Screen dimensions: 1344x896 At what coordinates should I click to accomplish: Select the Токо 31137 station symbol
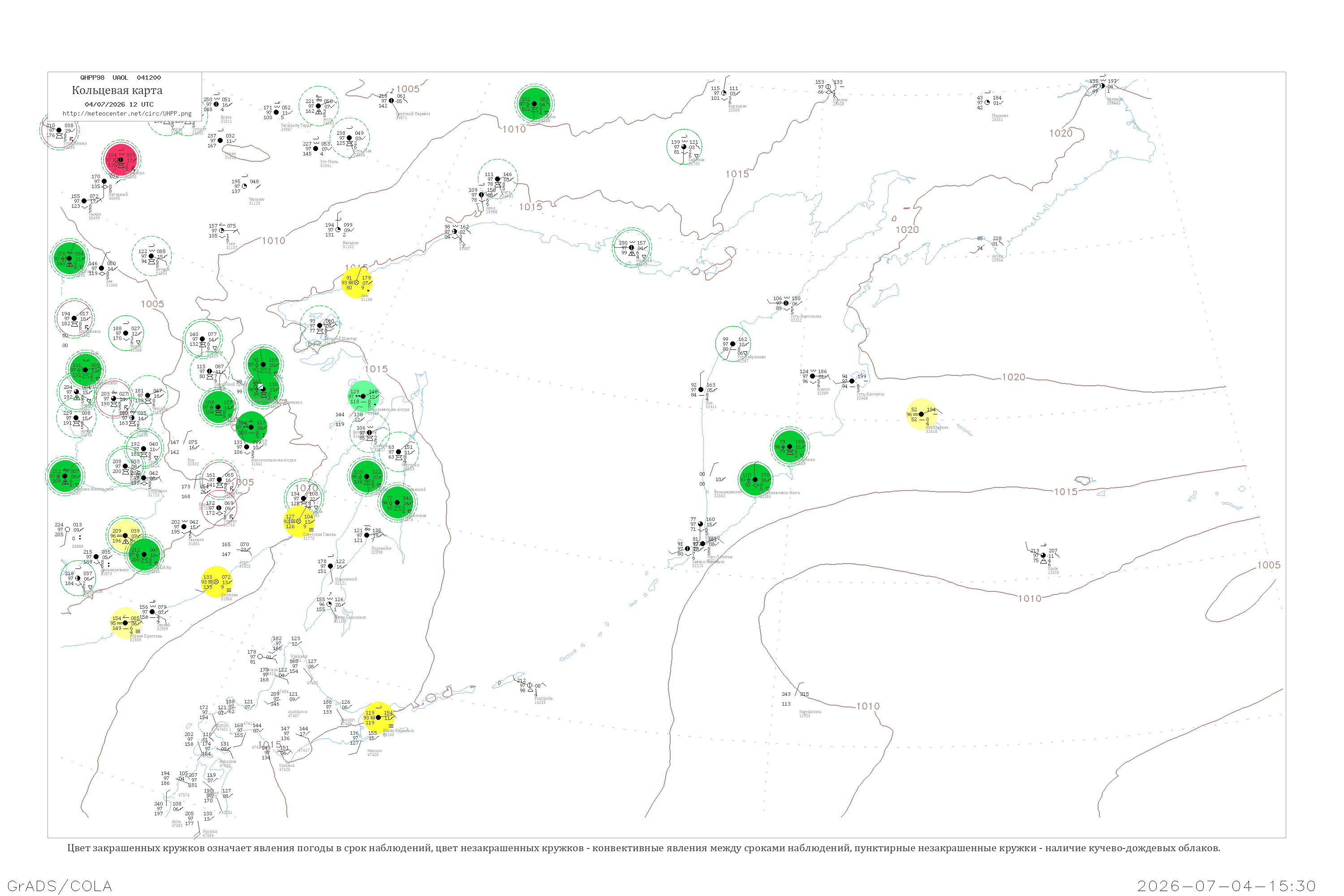[x=222, y=231]
